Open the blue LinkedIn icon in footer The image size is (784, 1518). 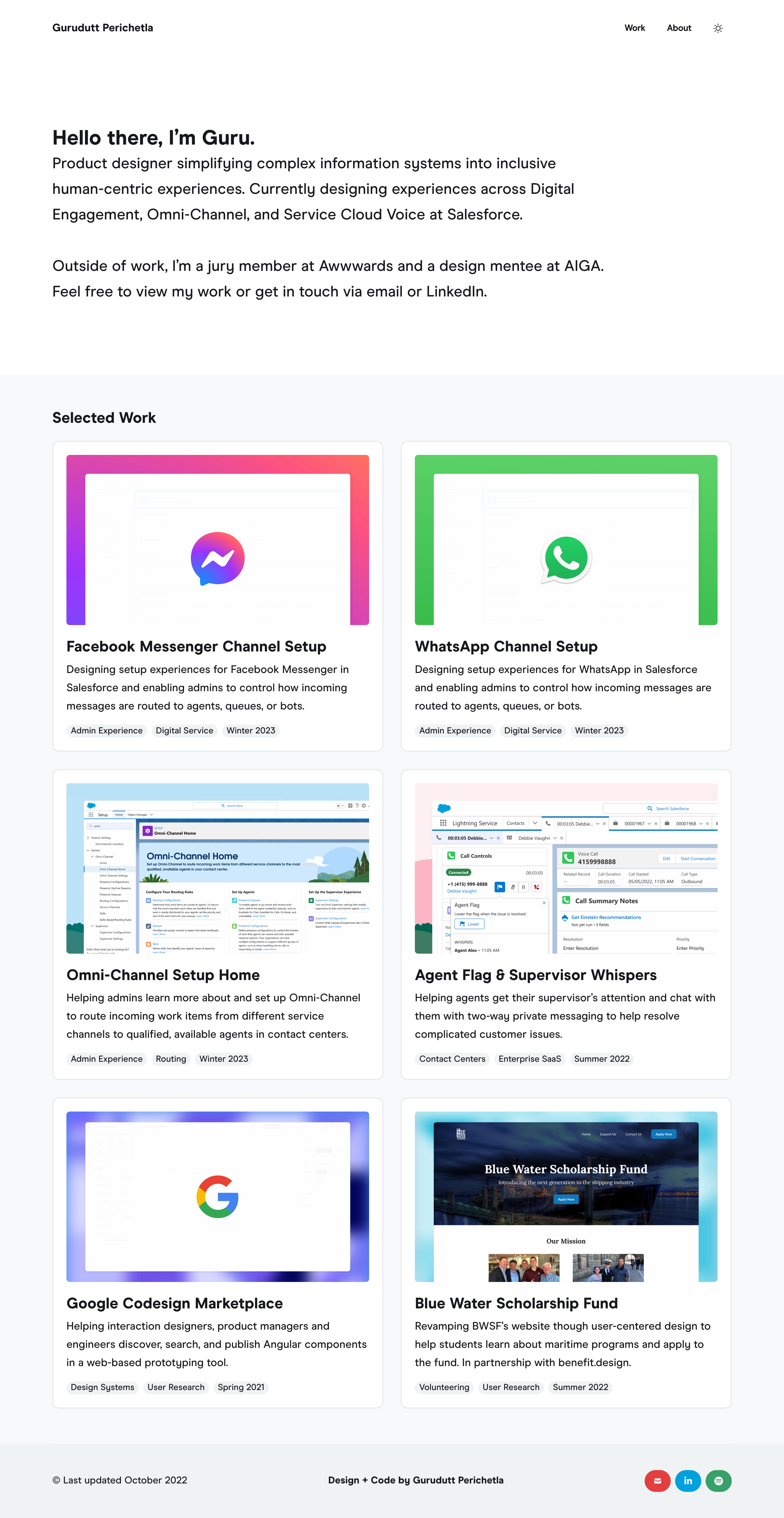coord(688,1481)
